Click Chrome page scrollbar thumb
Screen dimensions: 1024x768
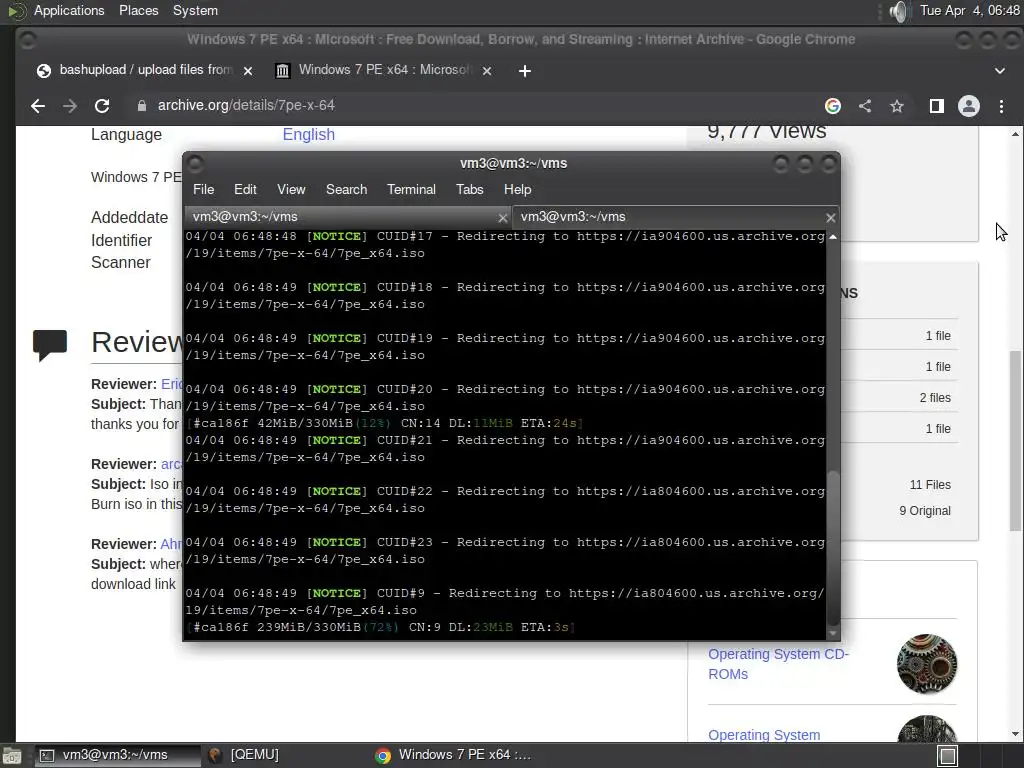[x=1015, y=441]
